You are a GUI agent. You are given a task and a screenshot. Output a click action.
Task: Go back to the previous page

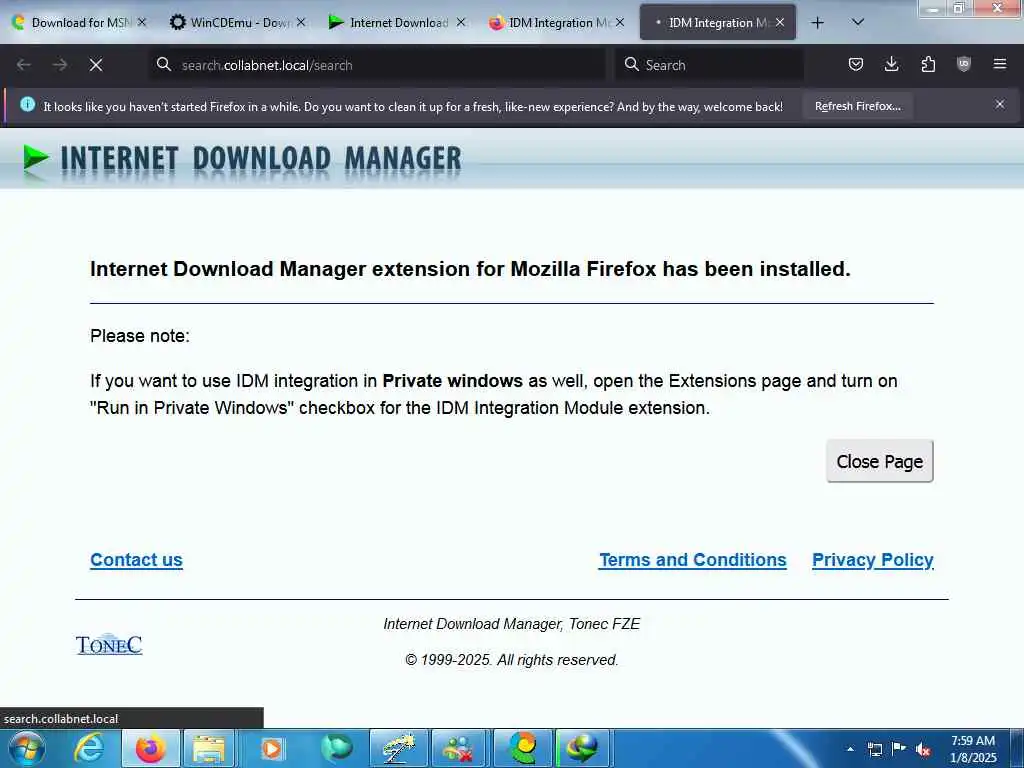point(24,65)
